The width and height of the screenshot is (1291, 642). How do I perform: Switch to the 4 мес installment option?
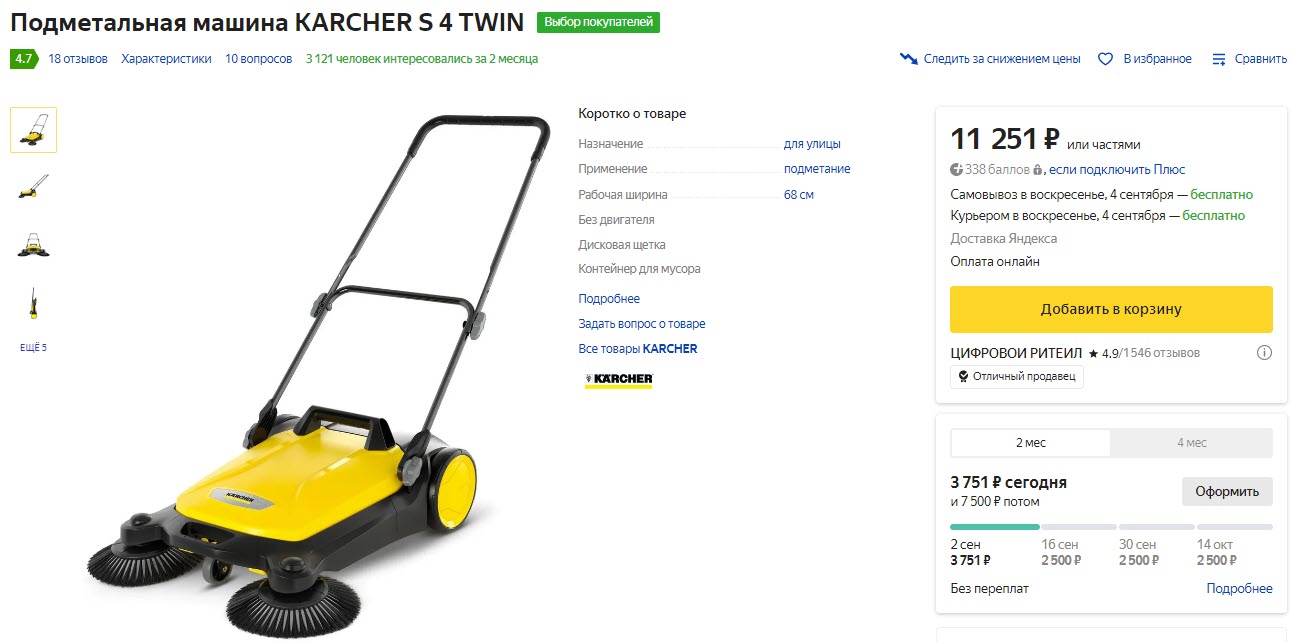[x=1191, y=443]
